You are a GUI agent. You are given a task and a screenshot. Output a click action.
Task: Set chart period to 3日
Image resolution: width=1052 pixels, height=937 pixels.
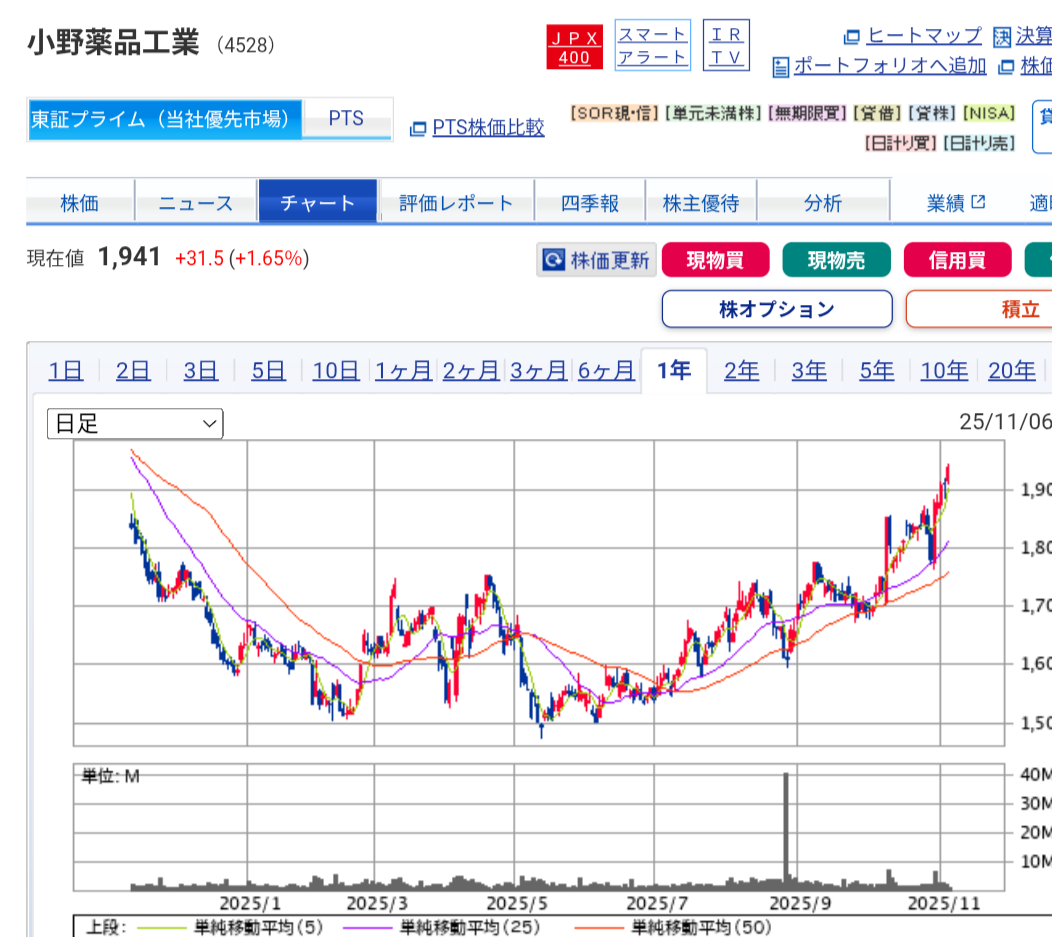(201, 370)
